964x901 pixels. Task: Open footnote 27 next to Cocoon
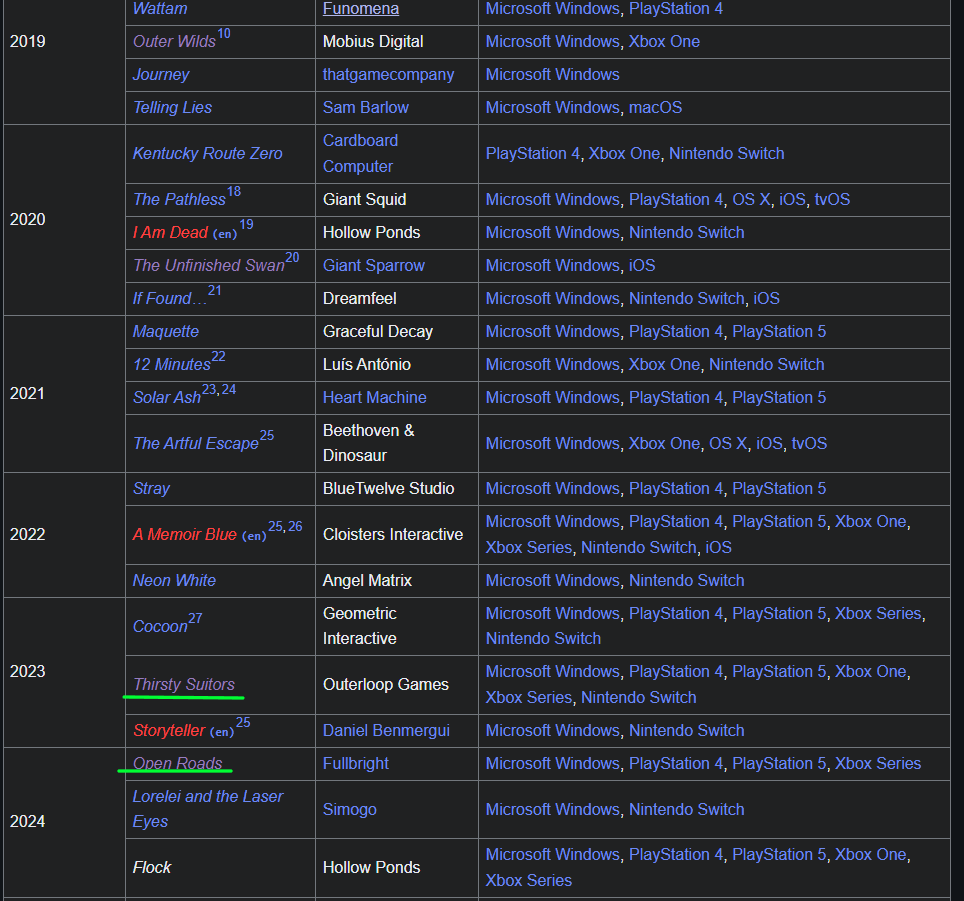[x=195, y=619]
